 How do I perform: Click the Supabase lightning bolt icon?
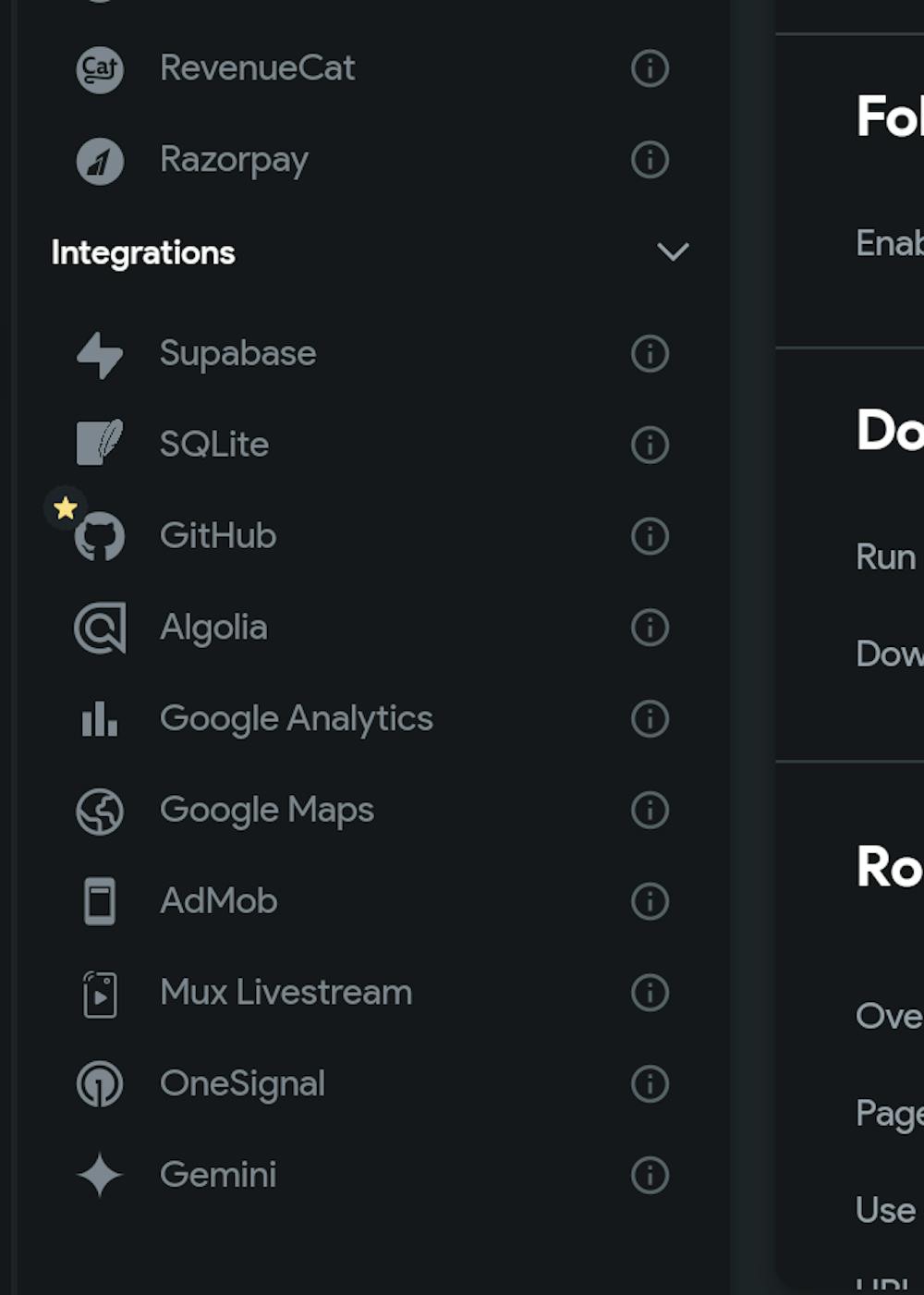click(x=100, y=355)
